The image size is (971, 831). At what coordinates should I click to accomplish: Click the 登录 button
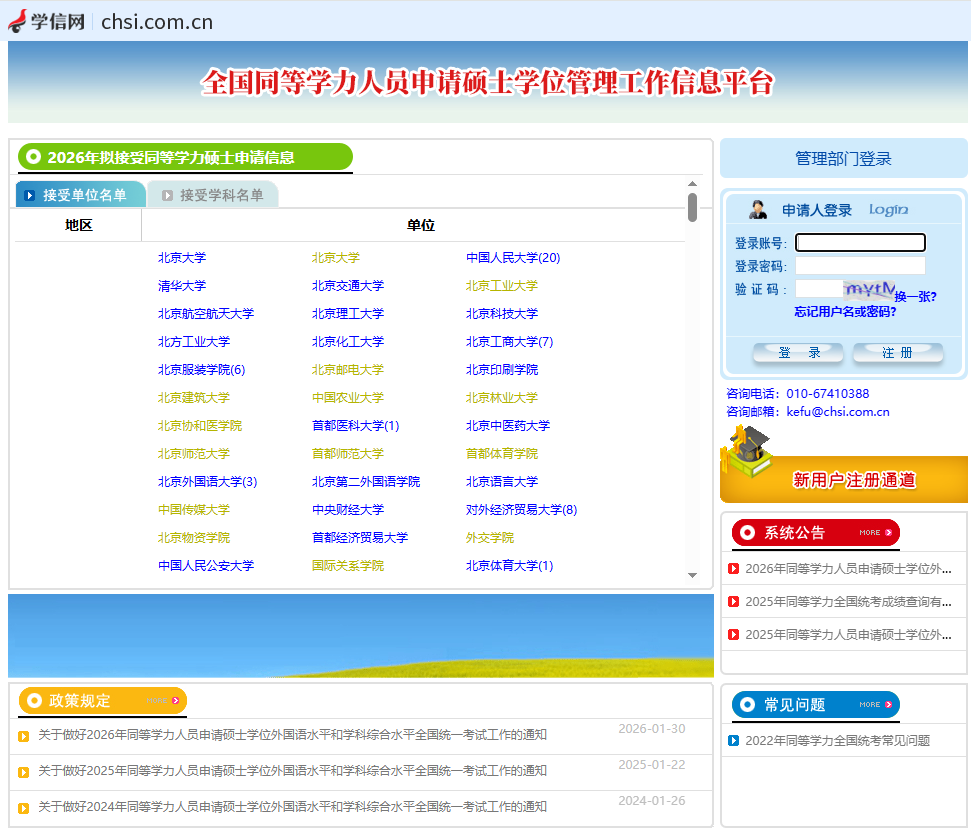tap(798, 352)
